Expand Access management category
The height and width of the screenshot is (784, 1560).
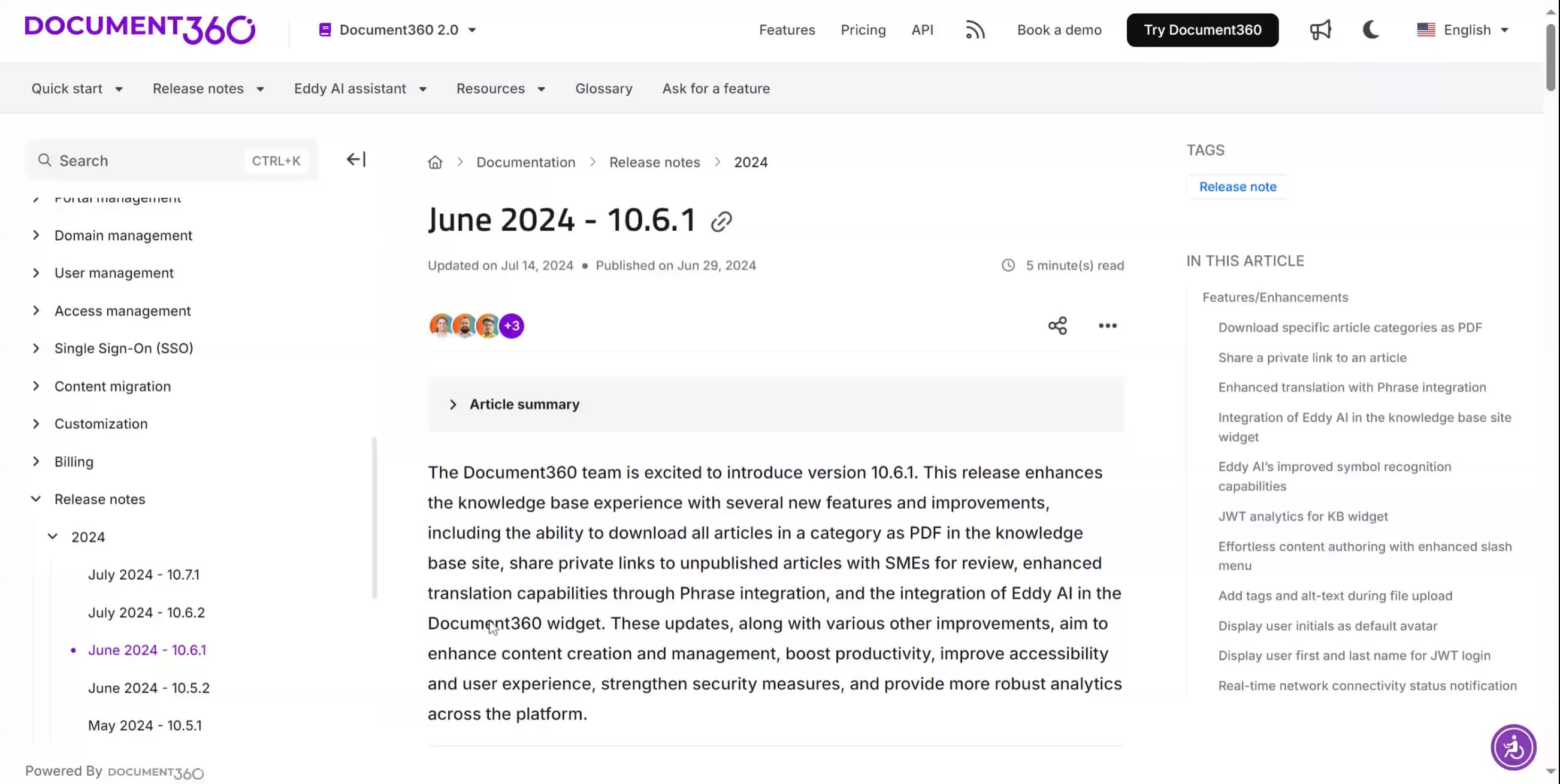click(x=36, y=311)
